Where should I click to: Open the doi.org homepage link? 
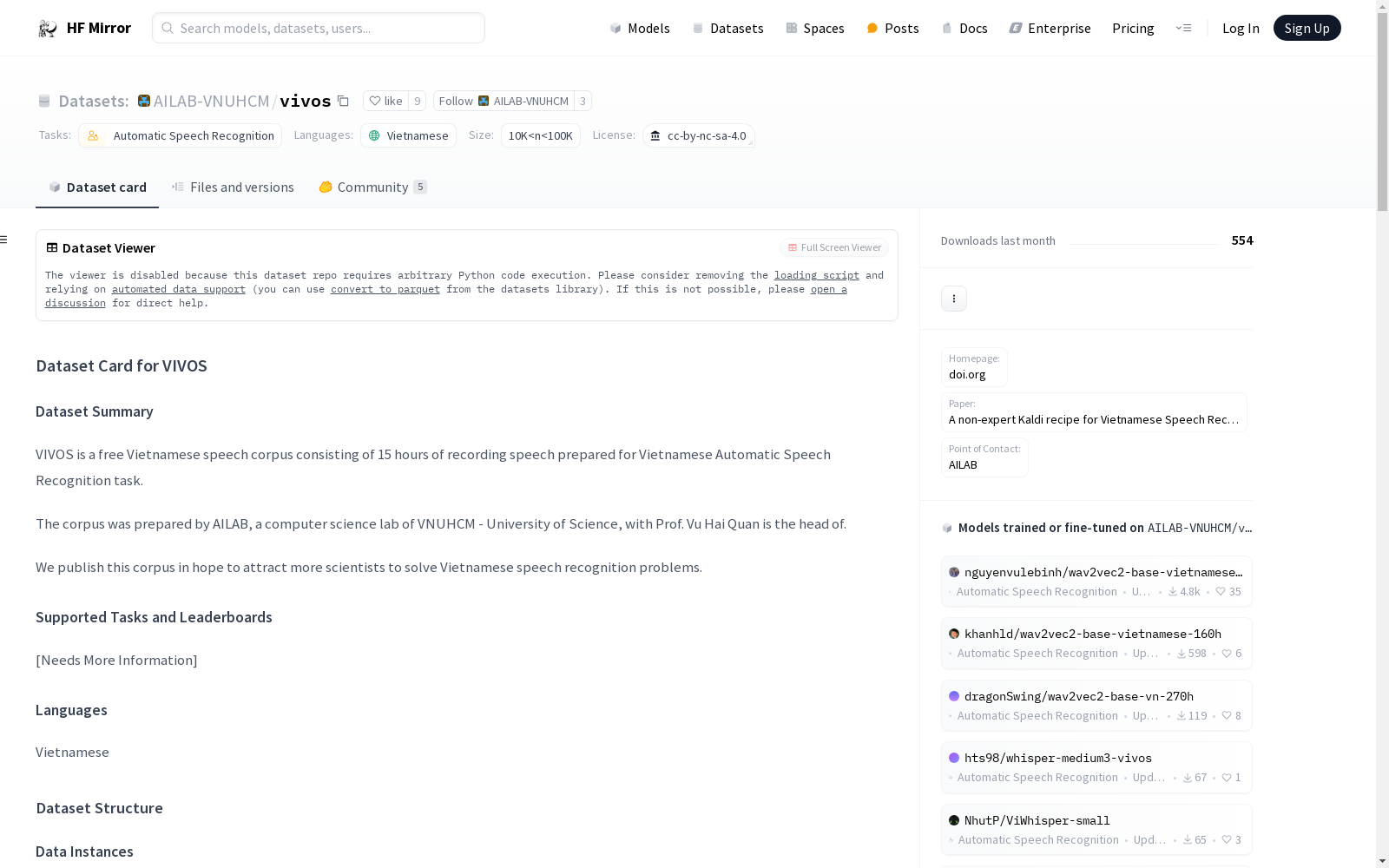[974, 367]
